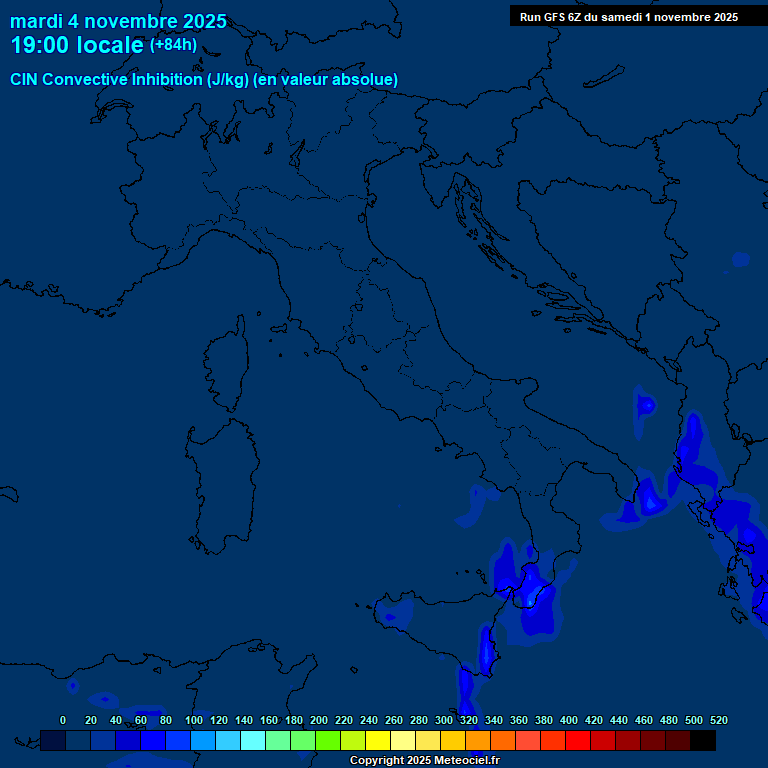
Task: Click the orange swatch between 320 and 340
Action: 478,741
